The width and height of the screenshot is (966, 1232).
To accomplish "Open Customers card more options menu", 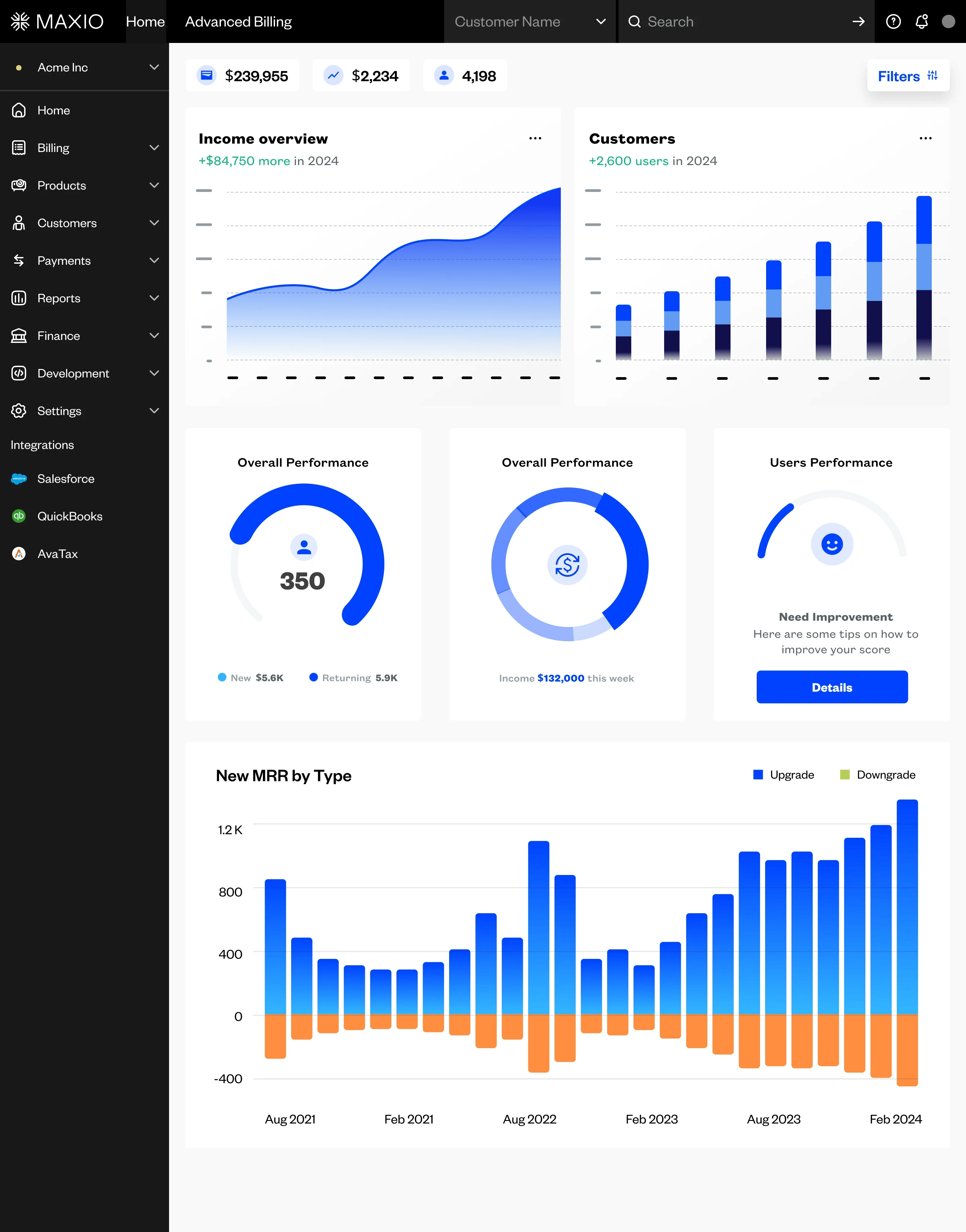I will (x=925, y=138).
